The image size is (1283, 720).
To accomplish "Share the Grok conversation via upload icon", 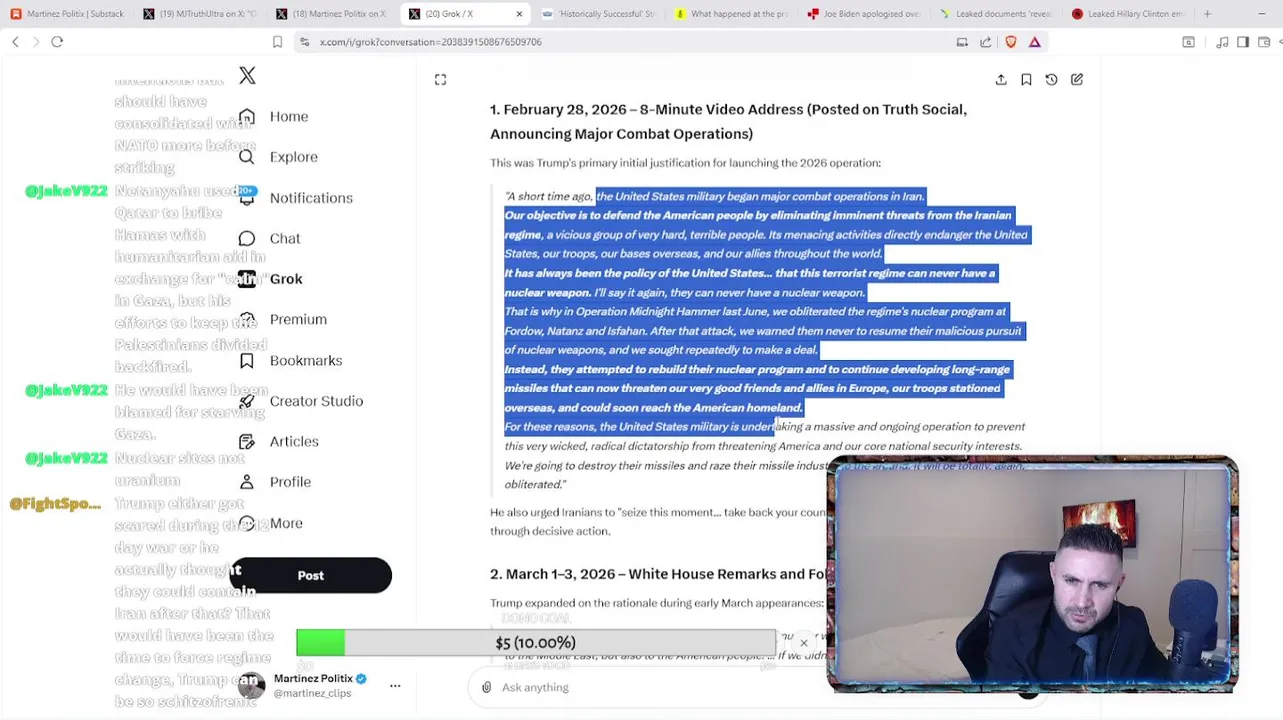I will point(1001,80).
